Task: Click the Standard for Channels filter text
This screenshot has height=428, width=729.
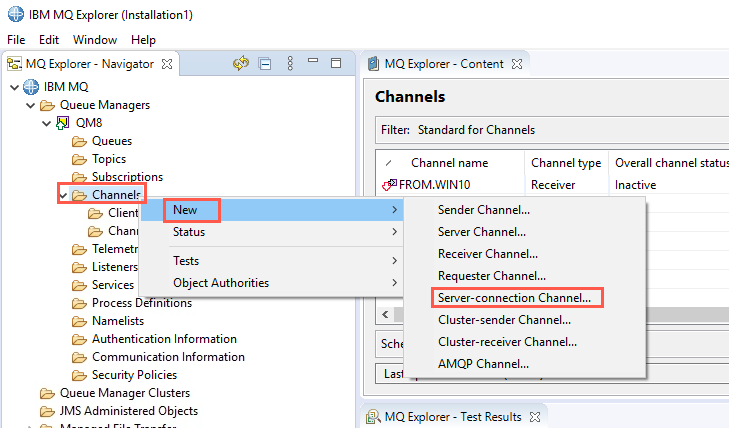Action: tap(476, 130)
